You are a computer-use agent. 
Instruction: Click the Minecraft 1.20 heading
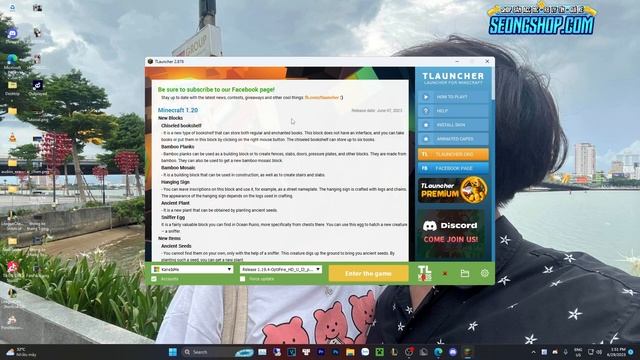coord(178,110)
